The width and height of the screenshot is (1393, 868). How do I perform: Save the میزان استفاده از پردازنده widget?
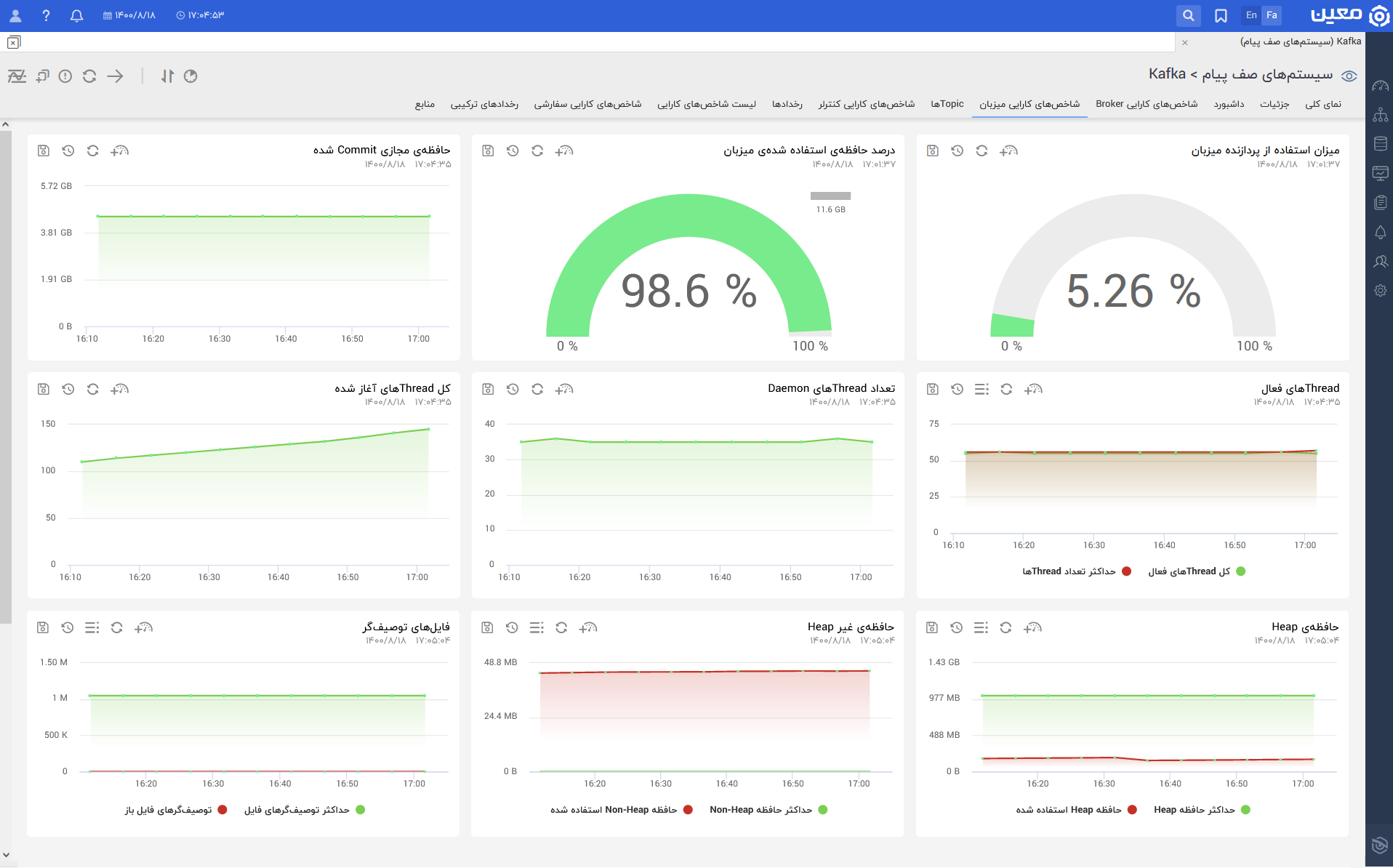933,150
